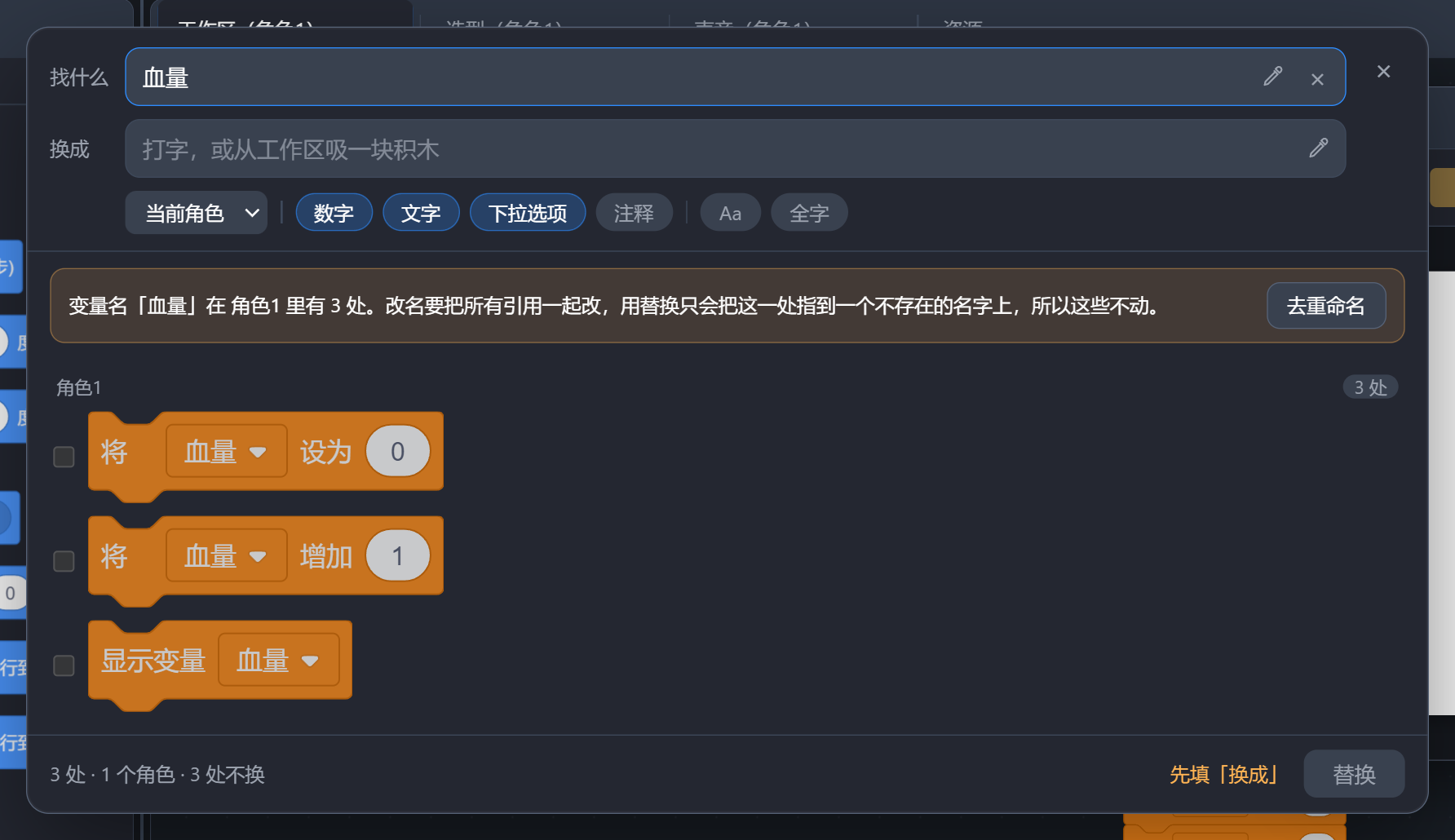Open 血量 dropdown in 显示变量 block
The image size is (1455, 840).
(x=278, y=660)
